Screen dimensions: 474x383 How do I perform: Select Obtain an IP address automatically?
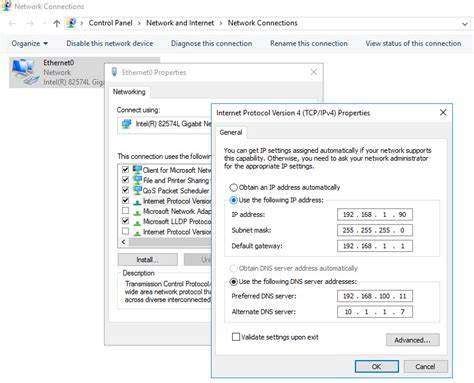(234, 187)
